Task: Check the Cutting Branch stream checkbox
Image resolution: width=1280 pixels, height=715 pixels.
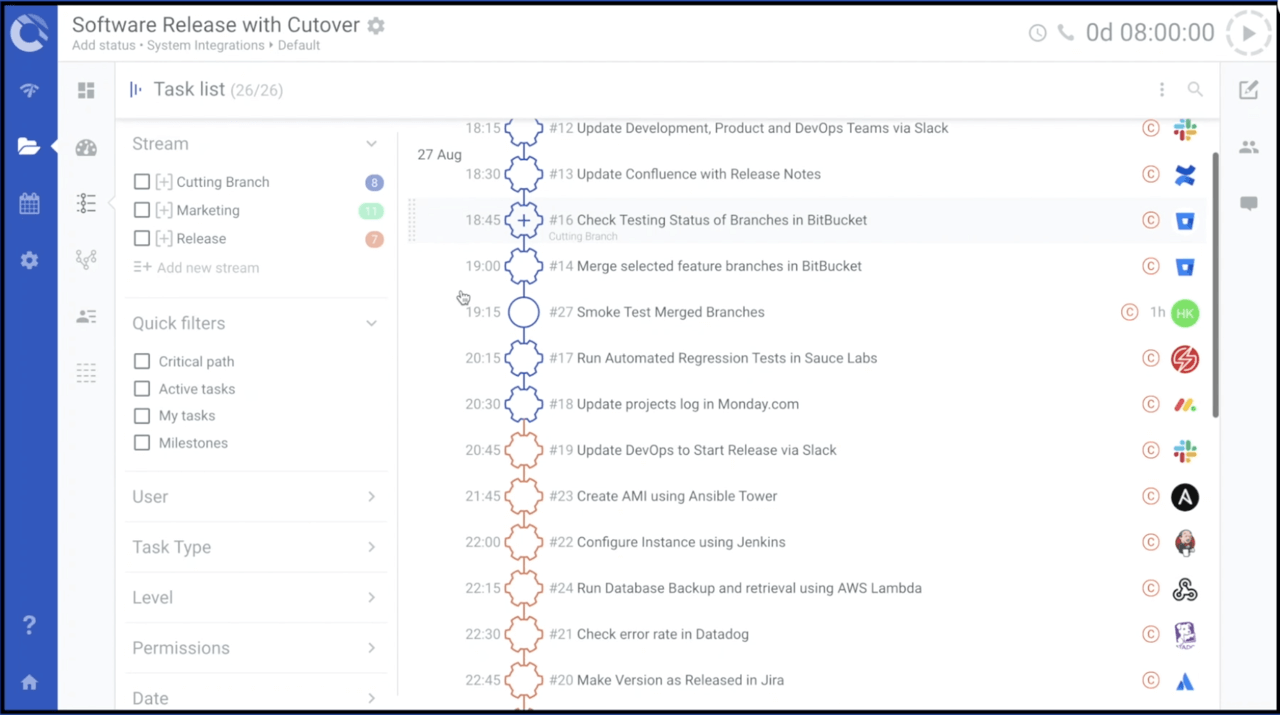Action: click(x=140, y=181)
